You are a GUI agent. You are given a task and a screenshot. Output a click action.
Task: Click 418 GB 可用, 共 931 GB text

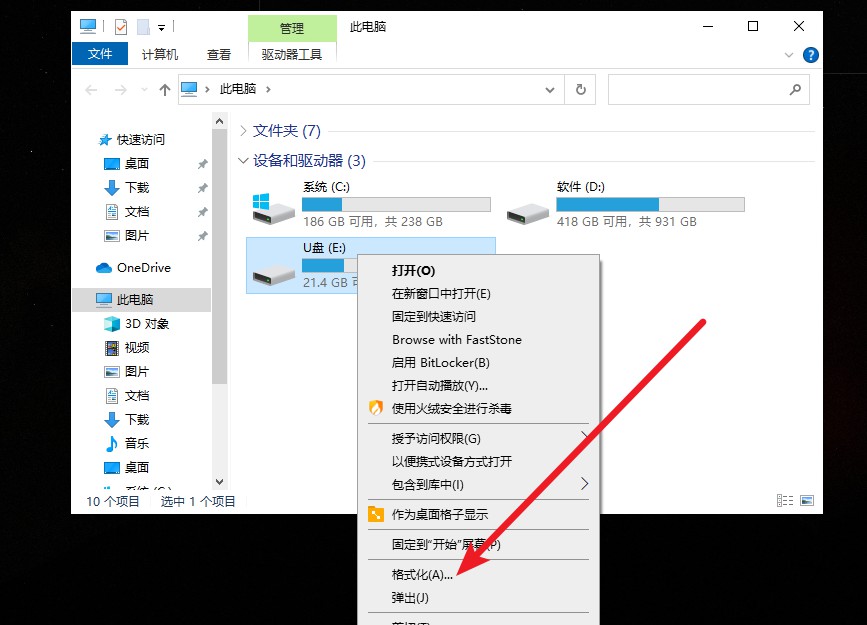pyautogui.click(x=626, y=221)
